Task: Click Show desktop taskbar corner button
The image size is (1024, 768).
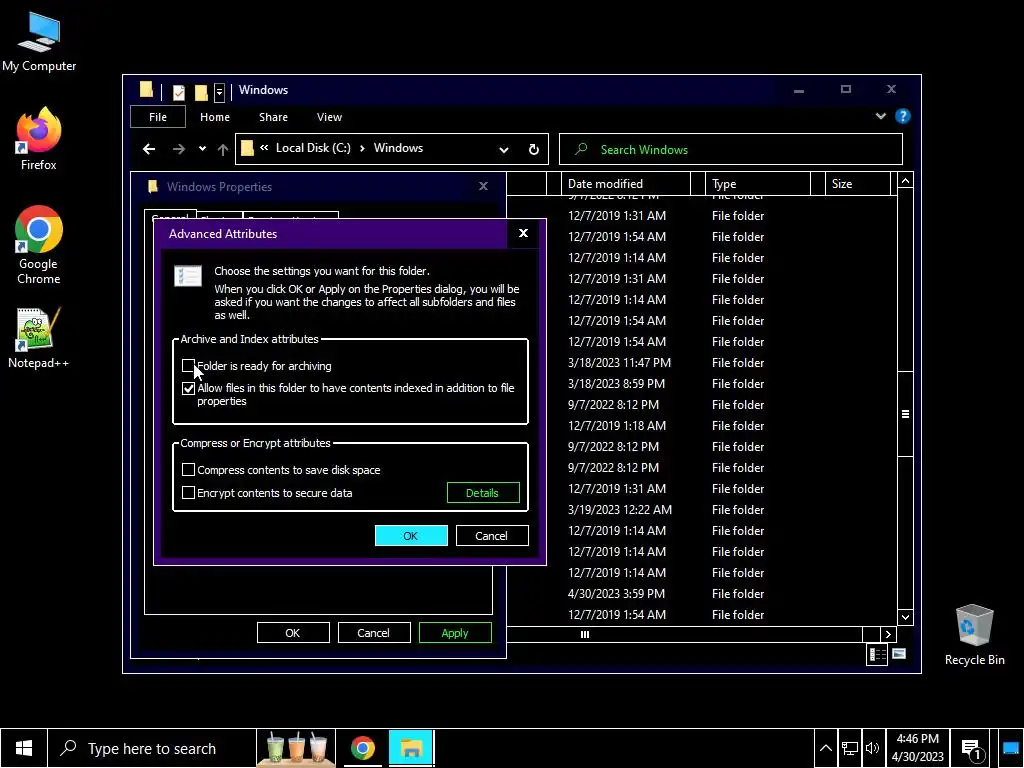Action: (x=1010, y=748)
